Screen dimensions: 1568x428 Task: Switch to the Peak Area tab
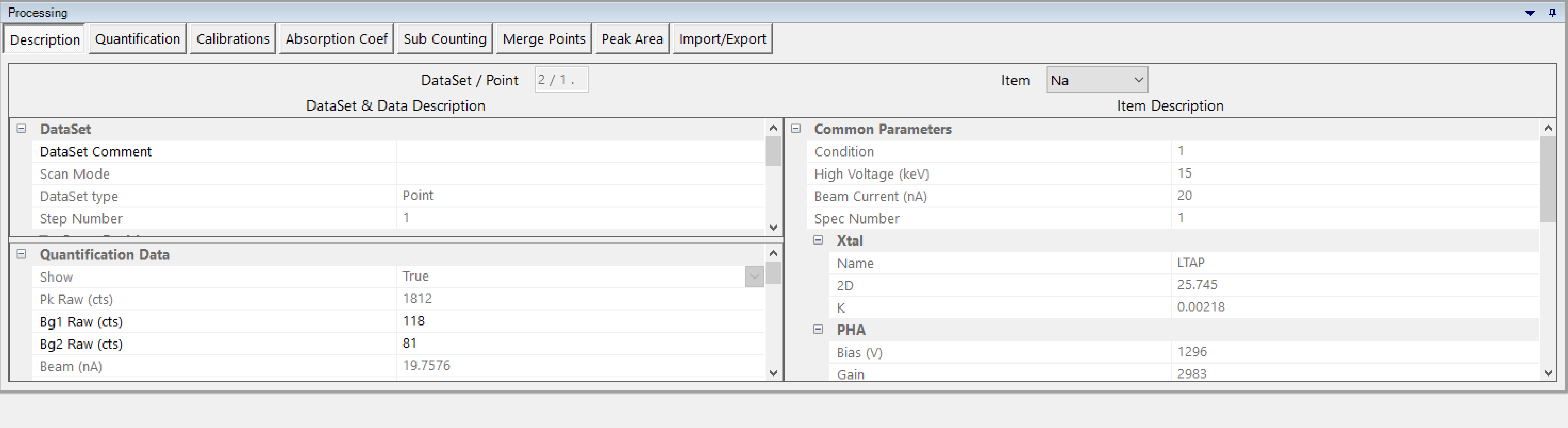[632, 39]
